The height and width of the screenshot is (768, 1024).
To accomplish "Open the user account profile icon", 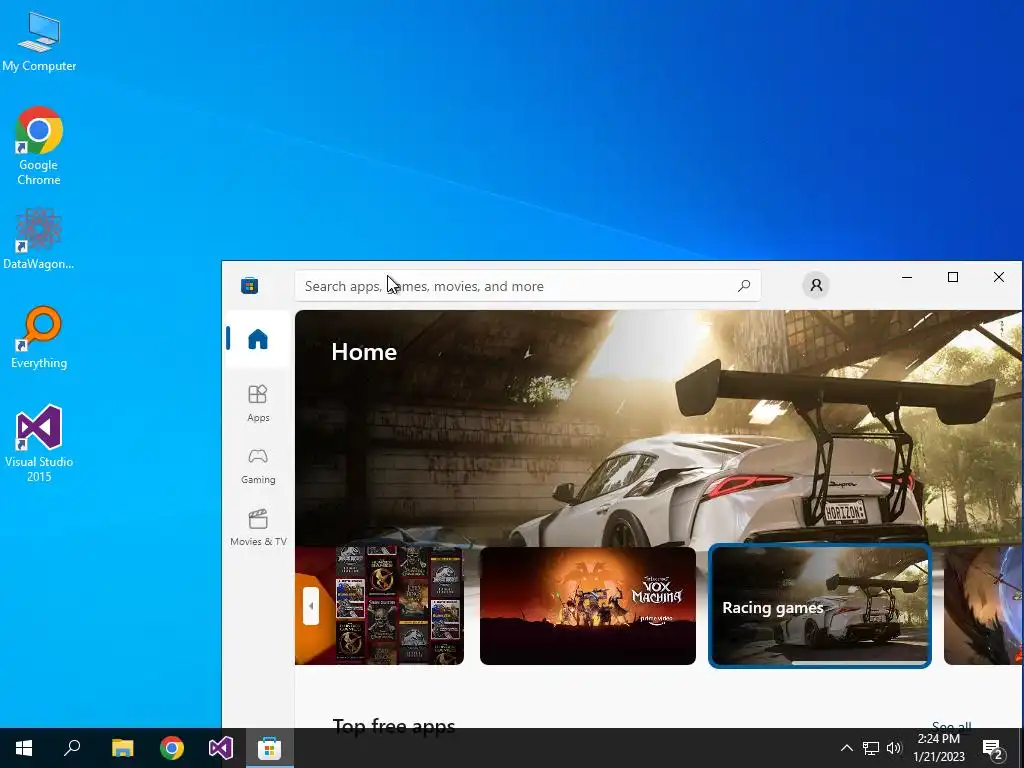I will [816, 285].
